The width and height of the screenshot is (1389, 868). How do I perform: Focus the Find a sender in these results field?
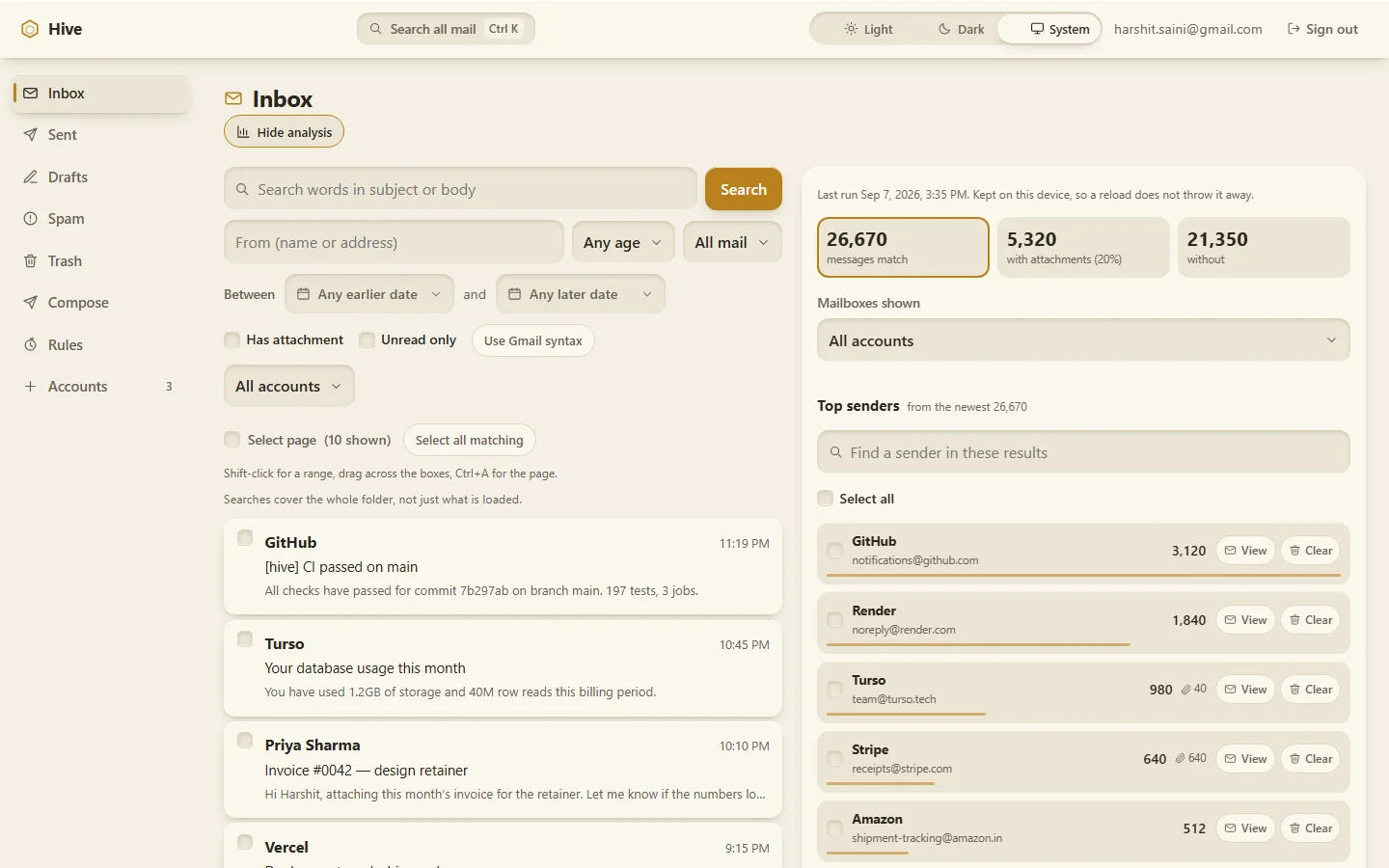point(1083,452)
